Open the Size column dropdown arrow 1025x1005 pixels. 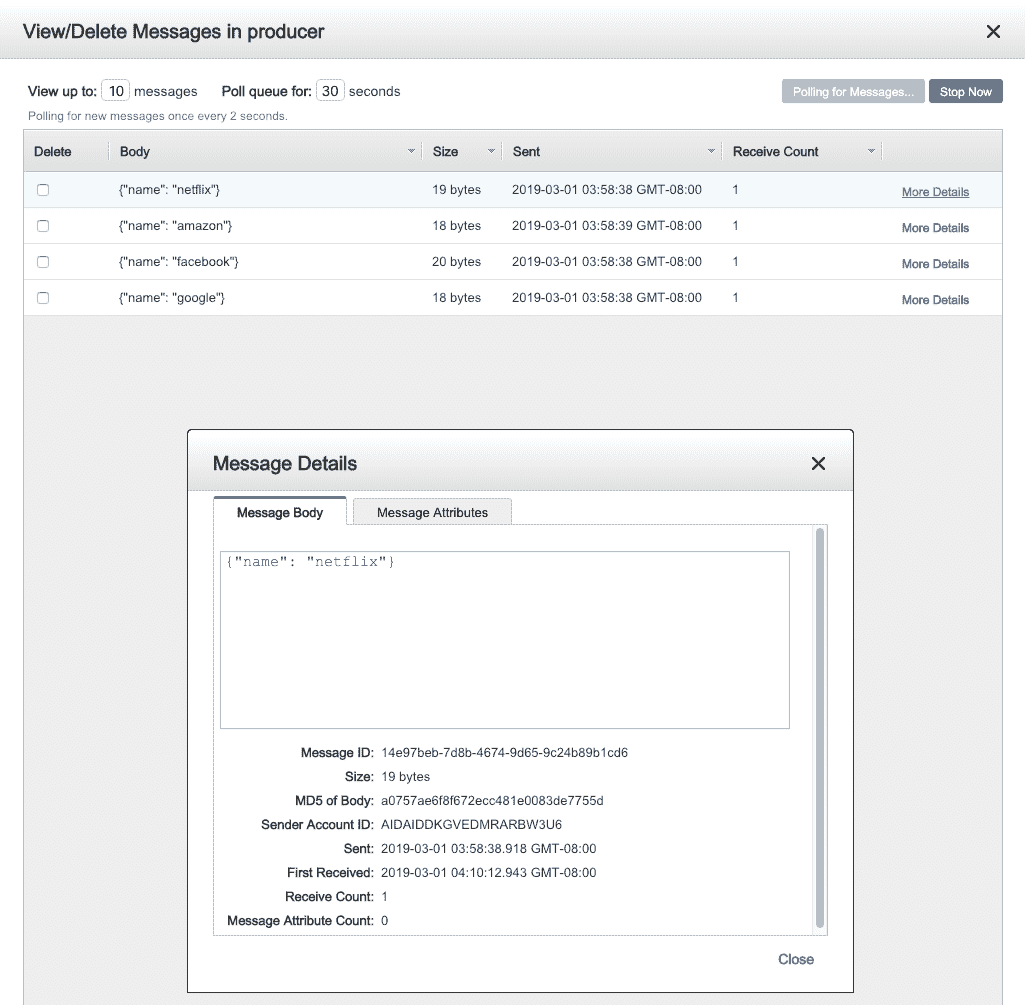(x=491, y=151)
